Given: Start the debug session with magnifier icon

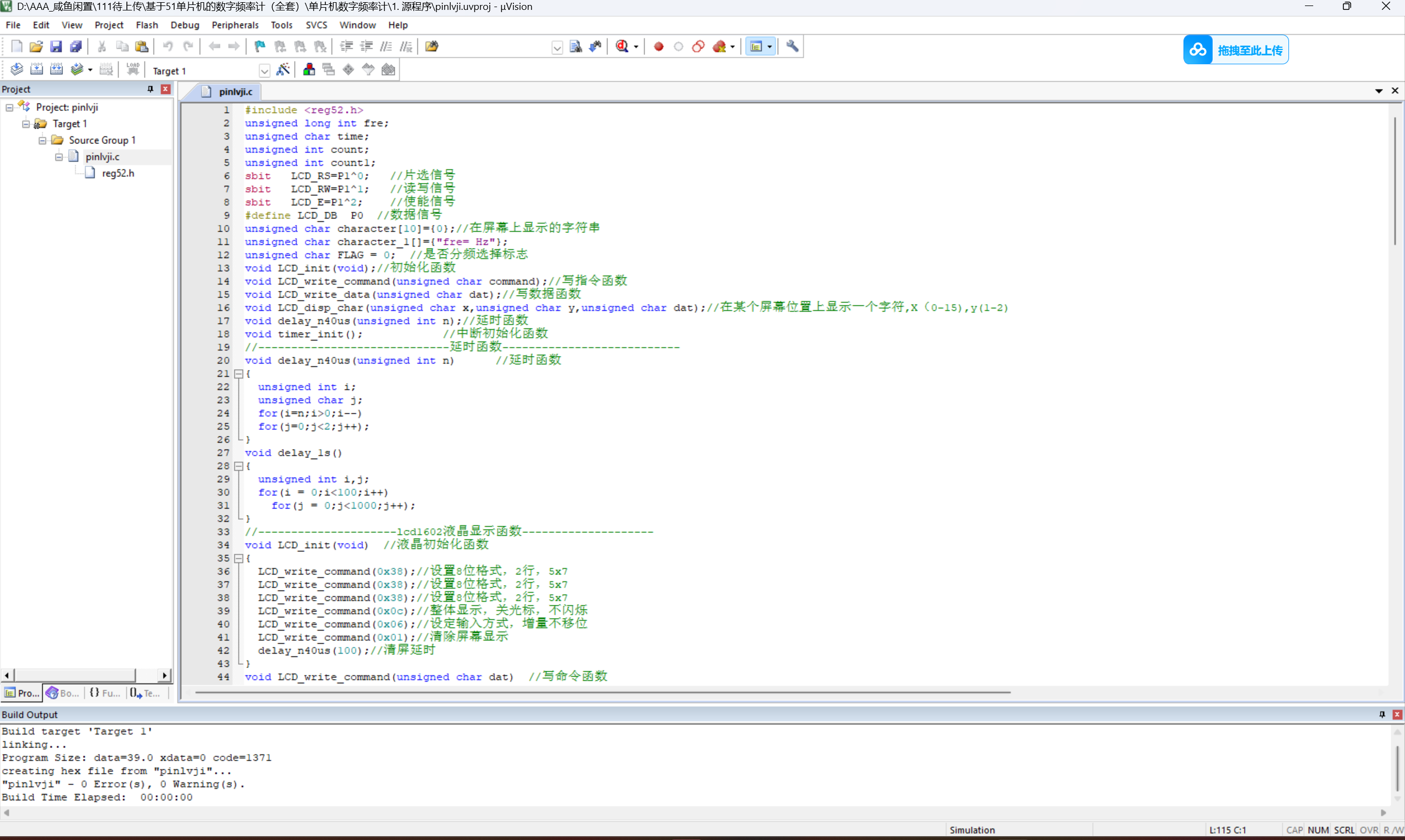Looking at the screenshot, I should tap(622, 46).
